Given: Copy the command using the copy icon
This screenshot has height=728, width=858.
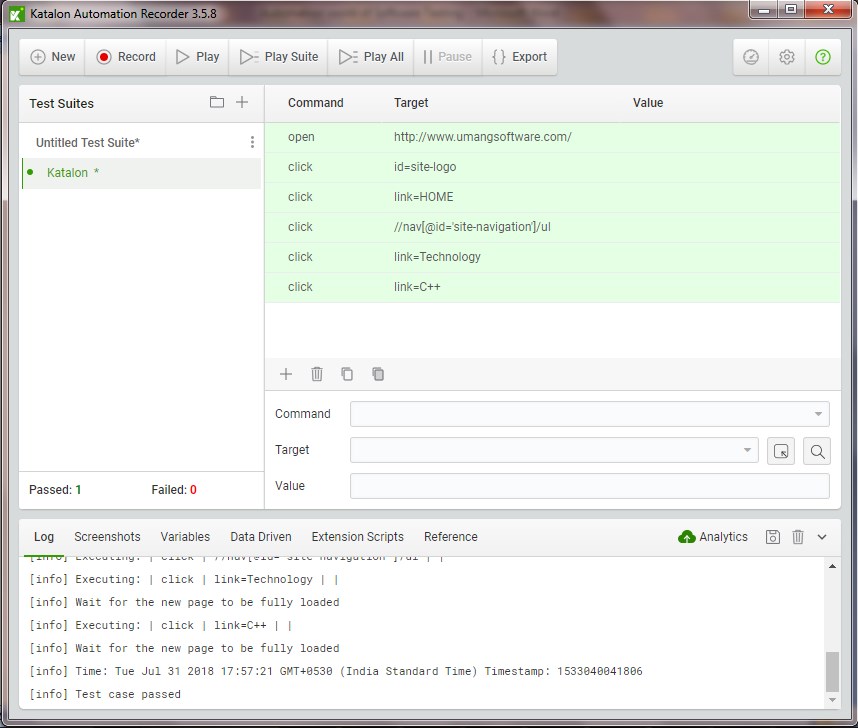Looking at the screenshot, I should (347, 374).
